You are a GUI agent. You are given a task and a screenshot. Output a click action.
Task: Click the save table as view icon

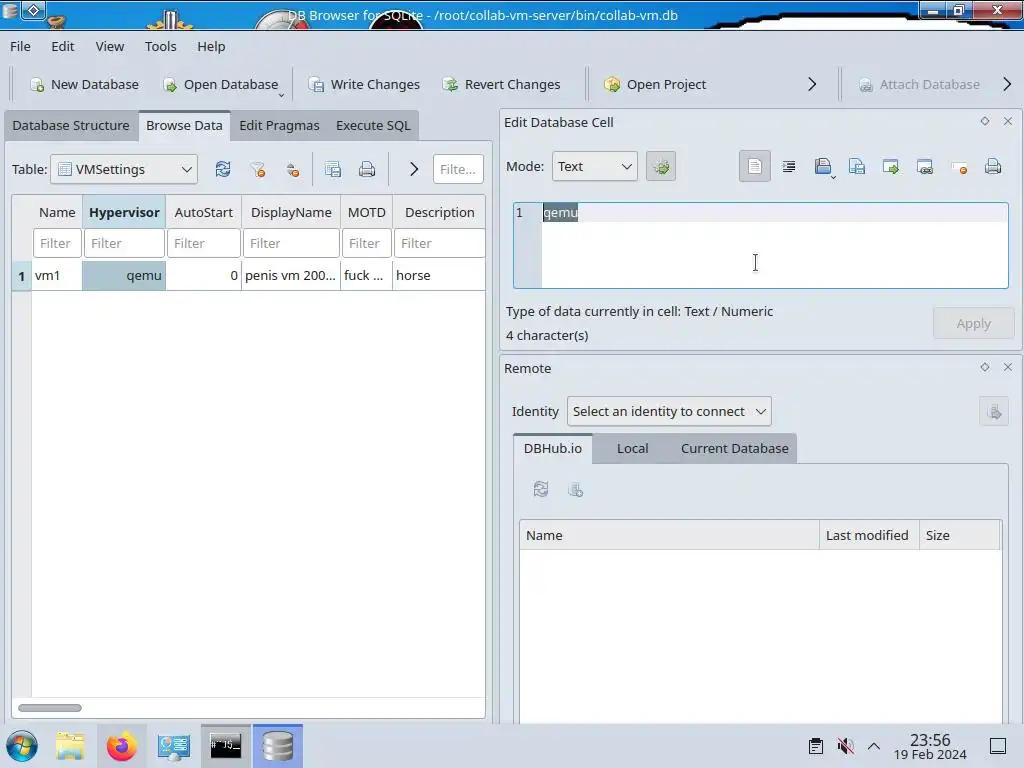click(333, 169)
